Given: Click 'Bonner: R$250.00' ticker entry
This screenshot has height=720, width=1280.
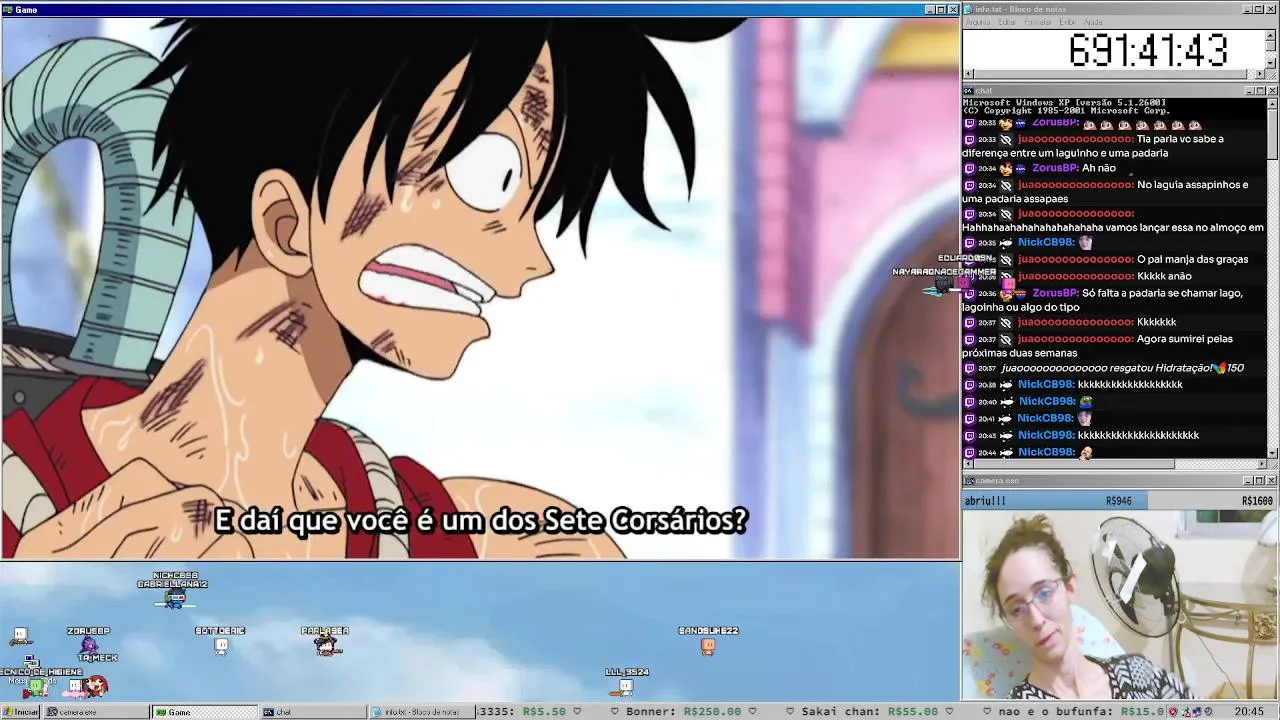Looking at the screenshot, I should 683,712.
